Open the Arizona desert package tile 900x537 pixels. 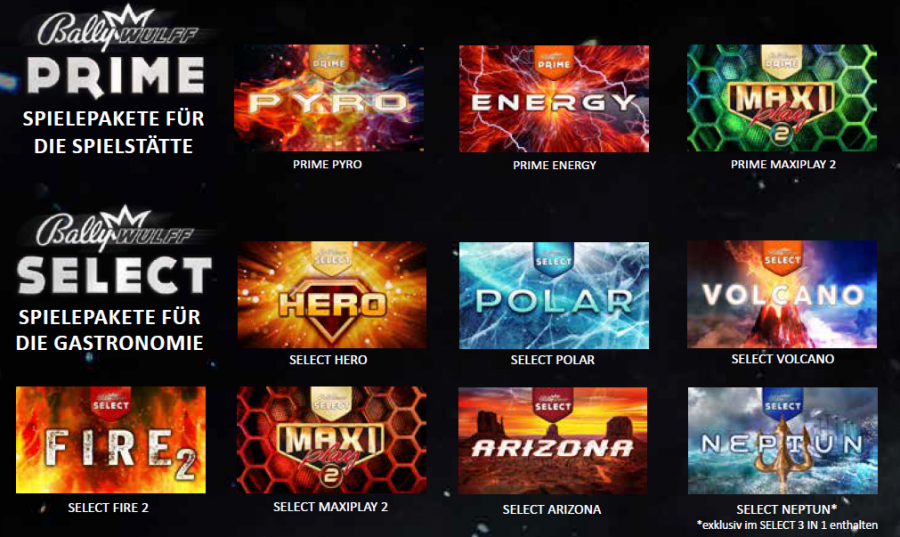(x=553, y=441)
